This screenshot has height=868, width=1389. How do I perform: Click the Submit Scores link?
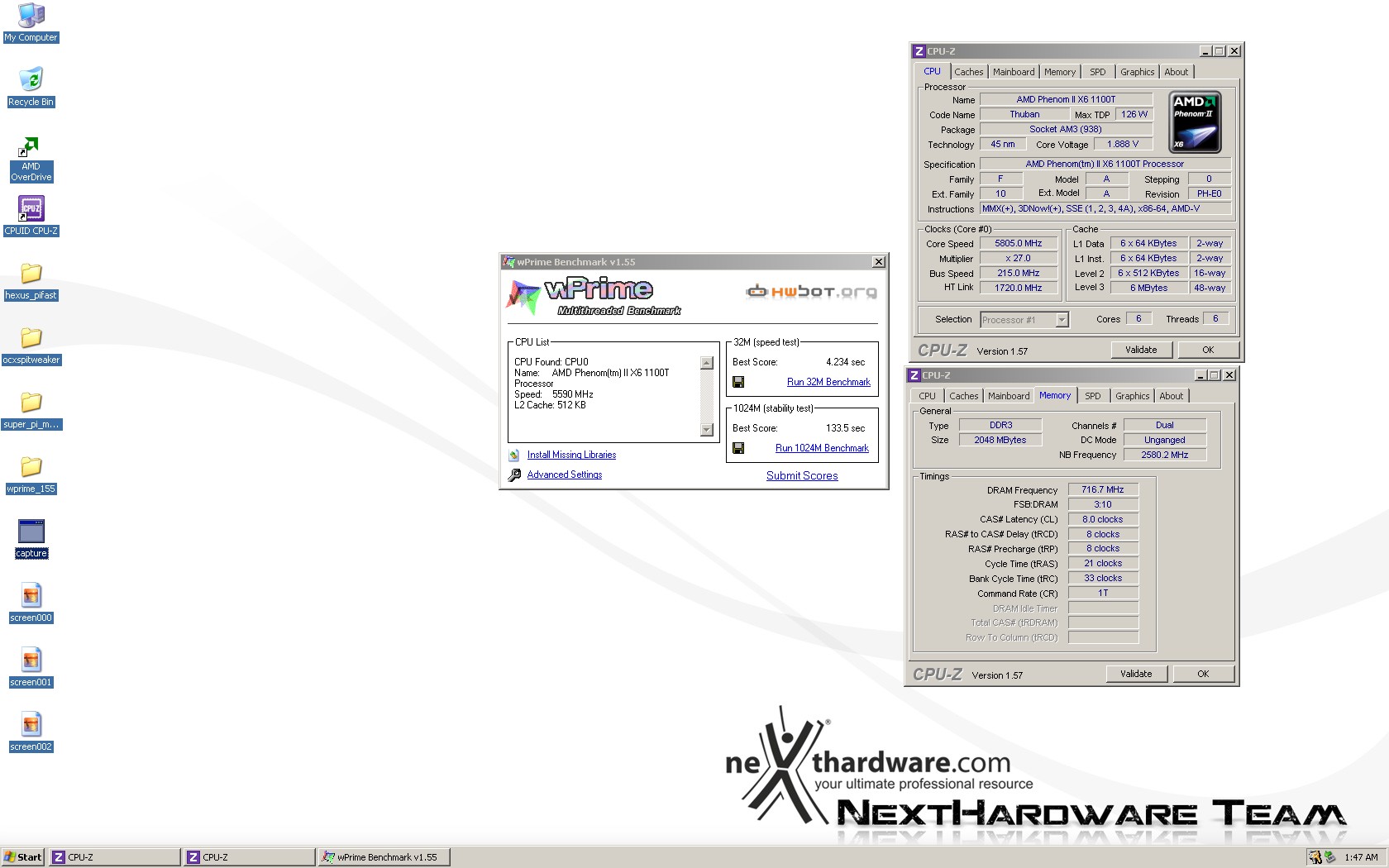(x=802, y=475)
